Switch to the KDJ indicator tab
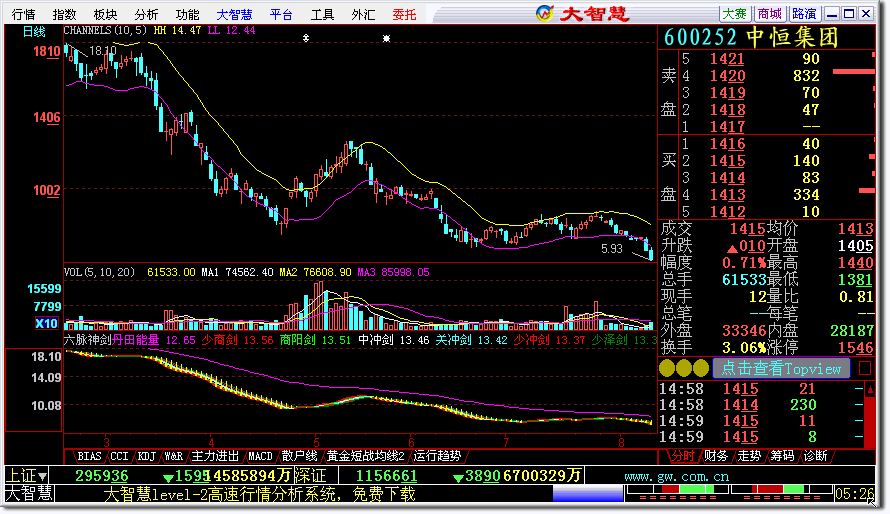 (x=146, y=456)
